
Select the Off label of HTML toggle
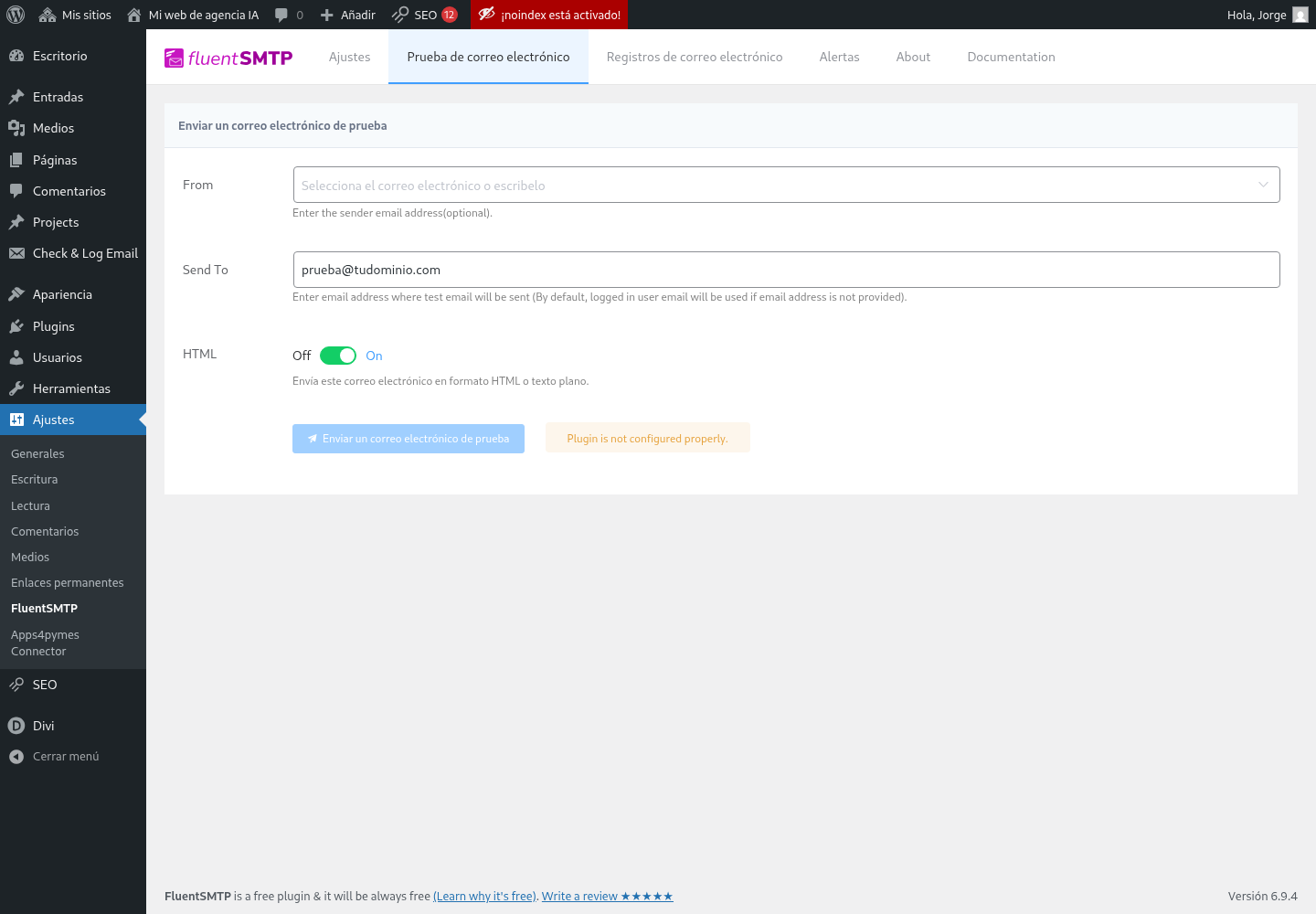click(302, 356)
